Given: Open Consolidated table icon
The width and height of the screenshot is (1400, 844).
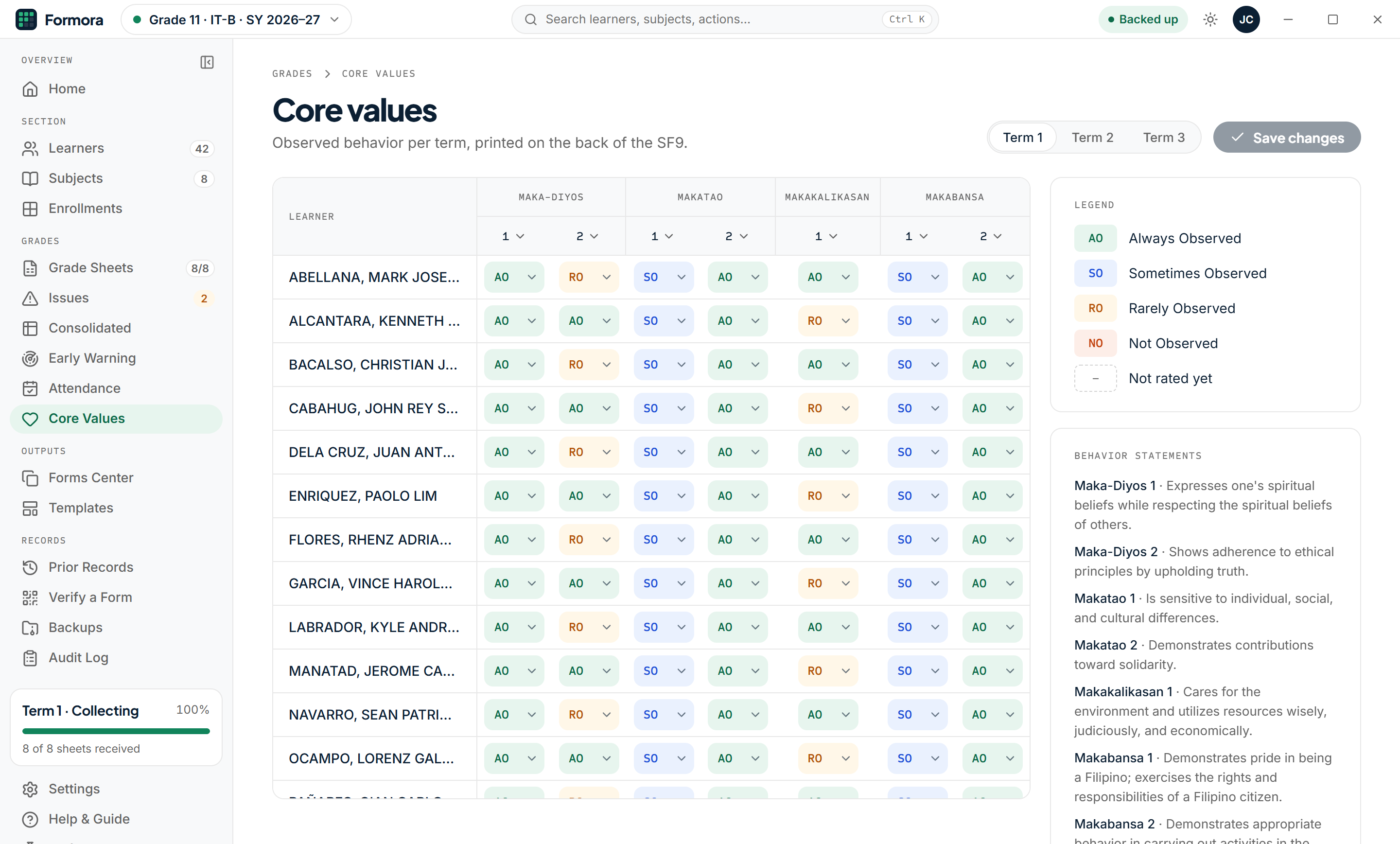Looking at the screenshot, I should 30,328.
